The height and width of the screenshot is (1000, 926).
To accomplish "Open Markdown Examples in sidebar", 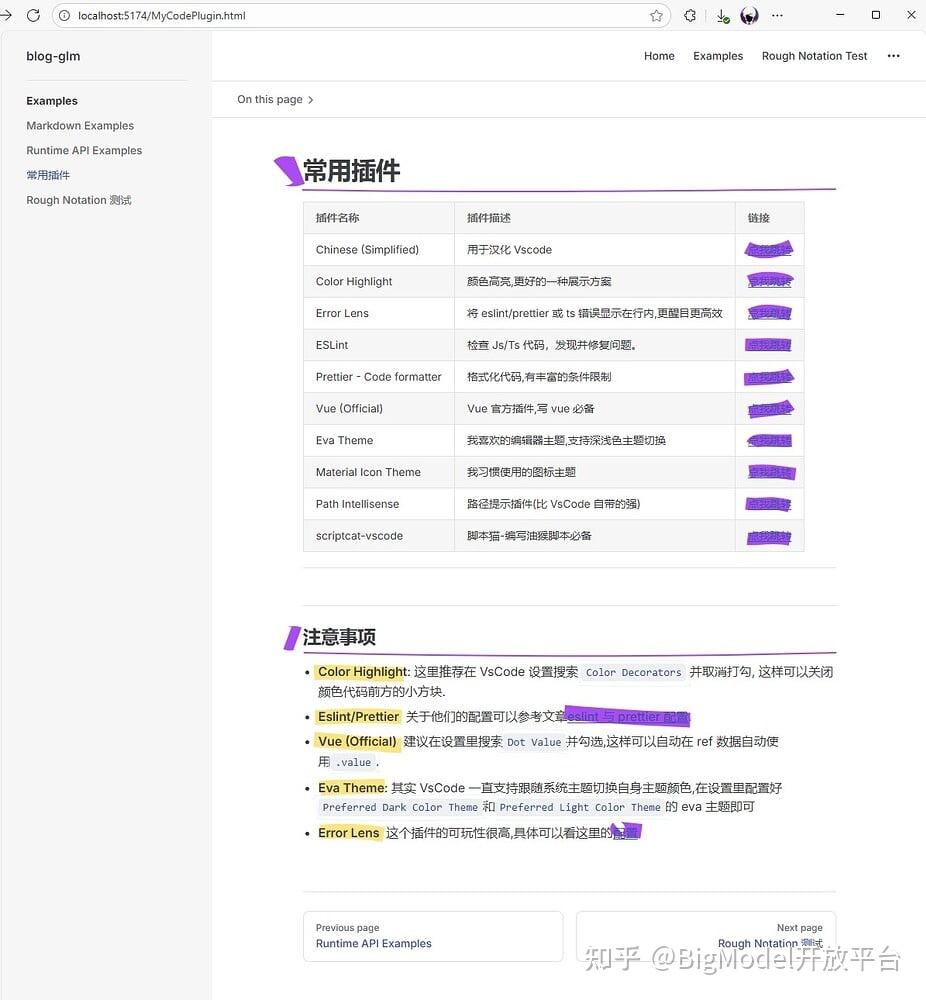I will click(x=80, y=126).
